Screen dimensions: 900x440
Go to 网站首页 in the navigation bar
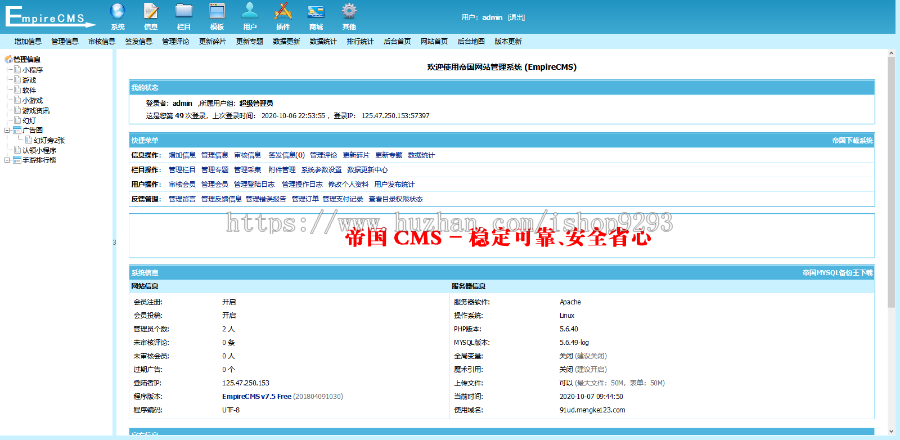[x=434, y=41]
